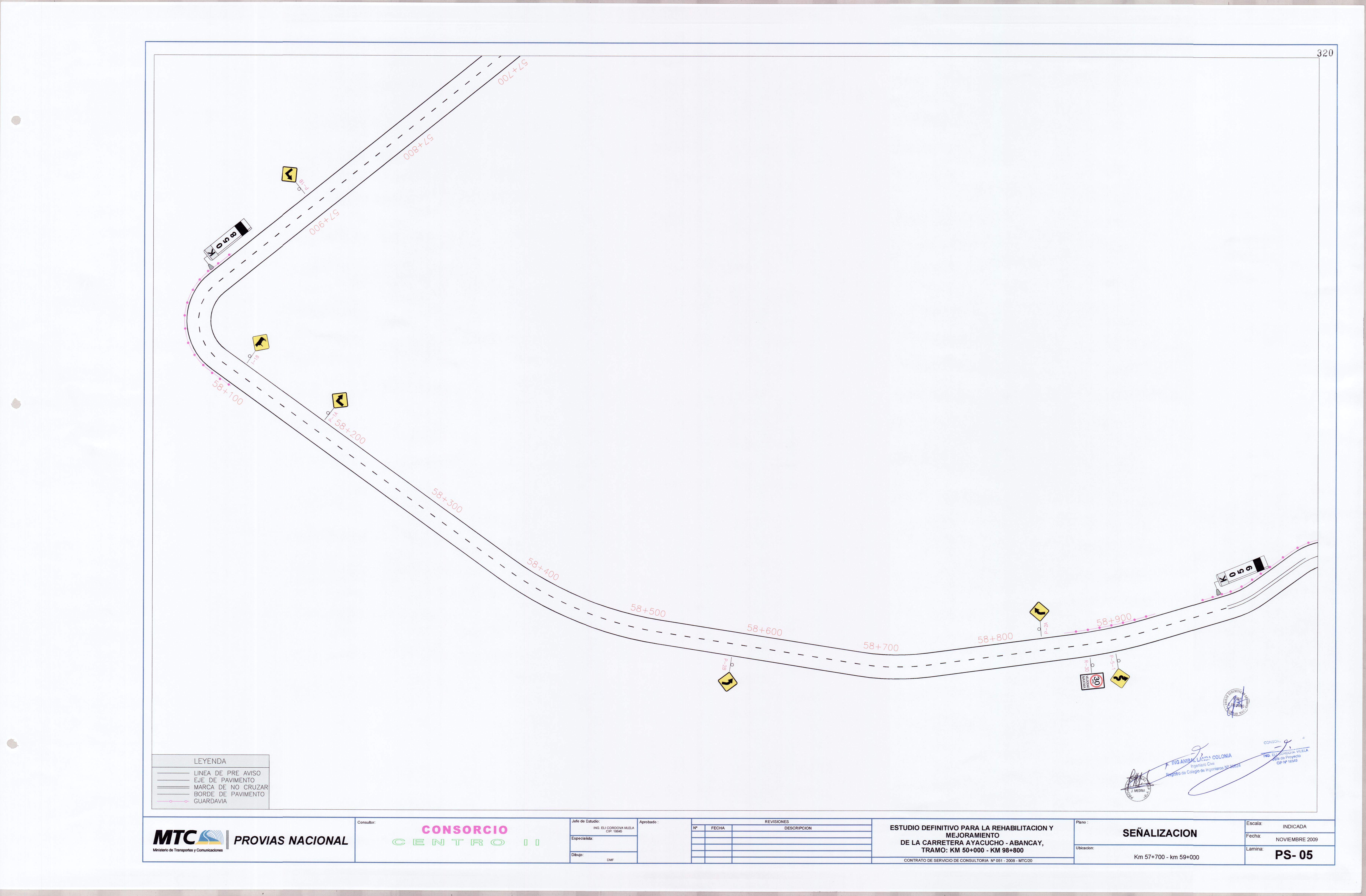Click the LINEA DE PRE AVISO legend entry
1366x896 pixels.
pyautogui.click(x=227, y=773)
